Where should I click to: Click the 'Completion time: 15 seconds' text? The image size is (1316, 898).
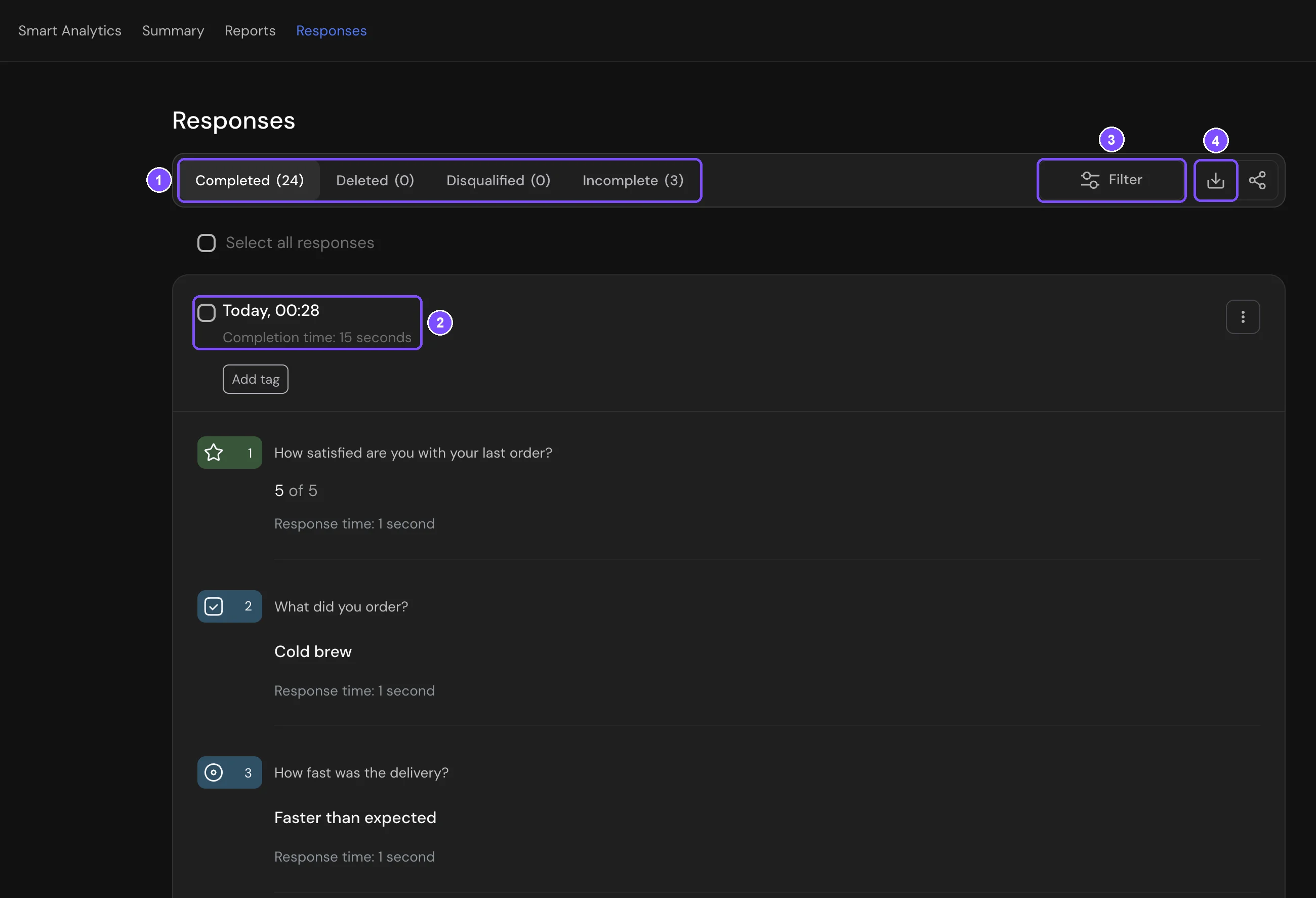pos(316,338)
